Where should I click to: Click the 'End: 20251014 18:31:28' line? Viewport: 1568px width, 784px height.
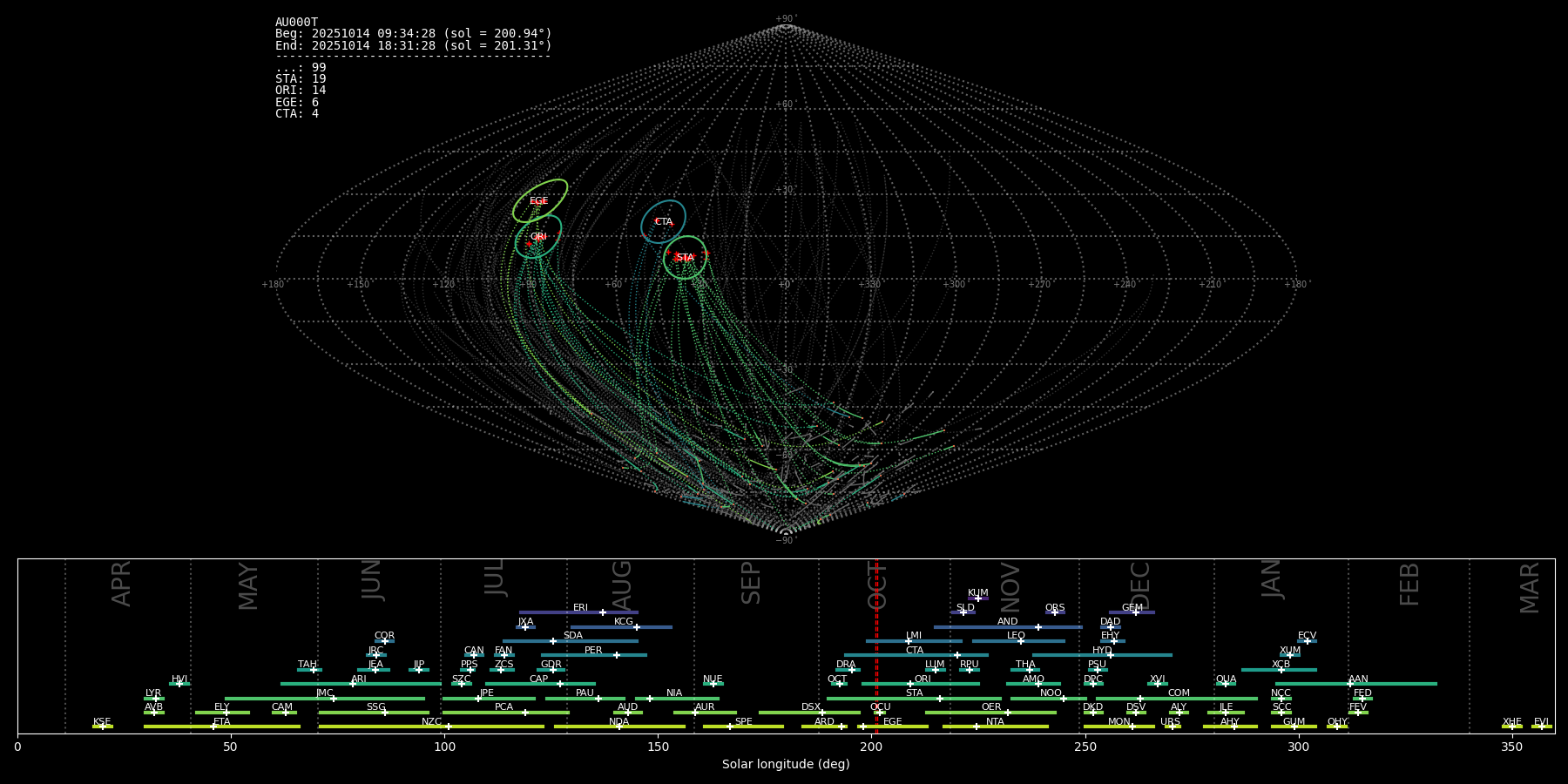coord(414,45)
